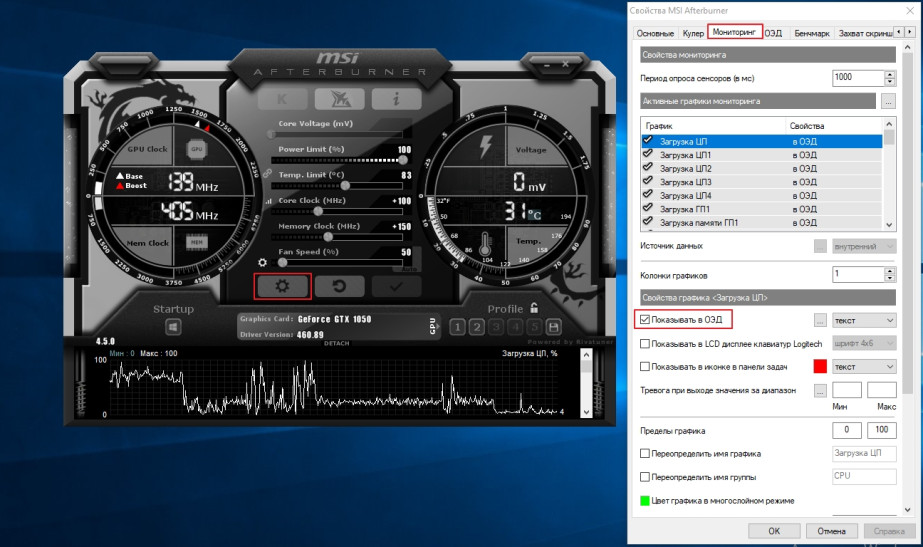Click the graph limit minimum field showing 0

tap(846, 430)
